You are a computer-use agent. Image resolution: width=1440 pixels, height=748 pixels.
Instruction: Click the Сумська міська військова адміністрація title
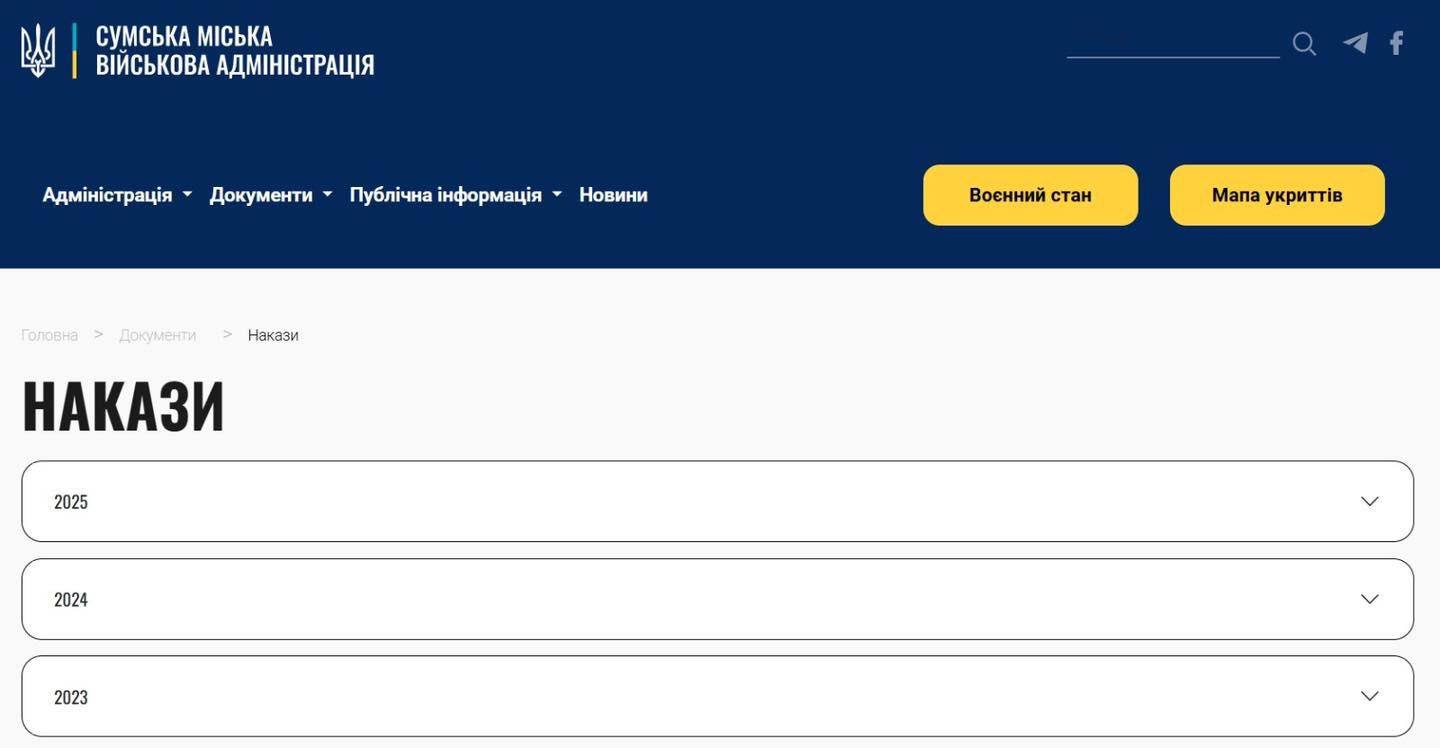pyautogui.click(x=234, y=50)
